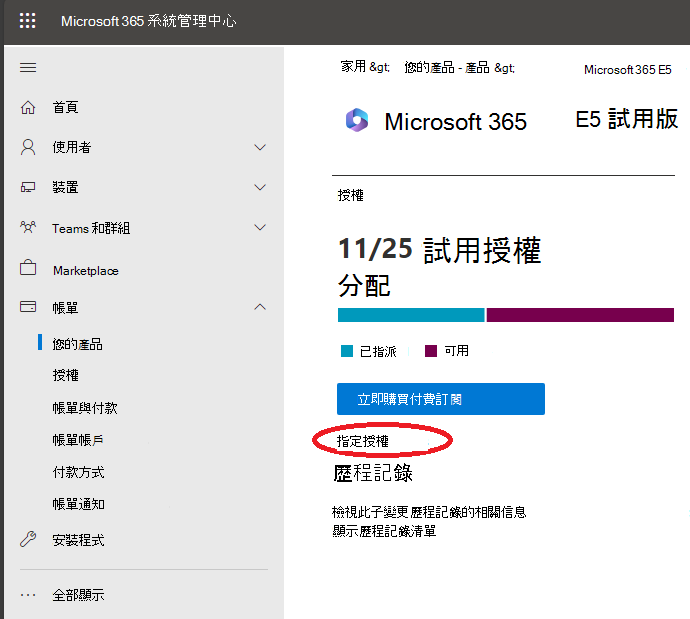690x619 pixels.
Task: Open the app launcher waffle icon
Action: (x=27, y=21)
